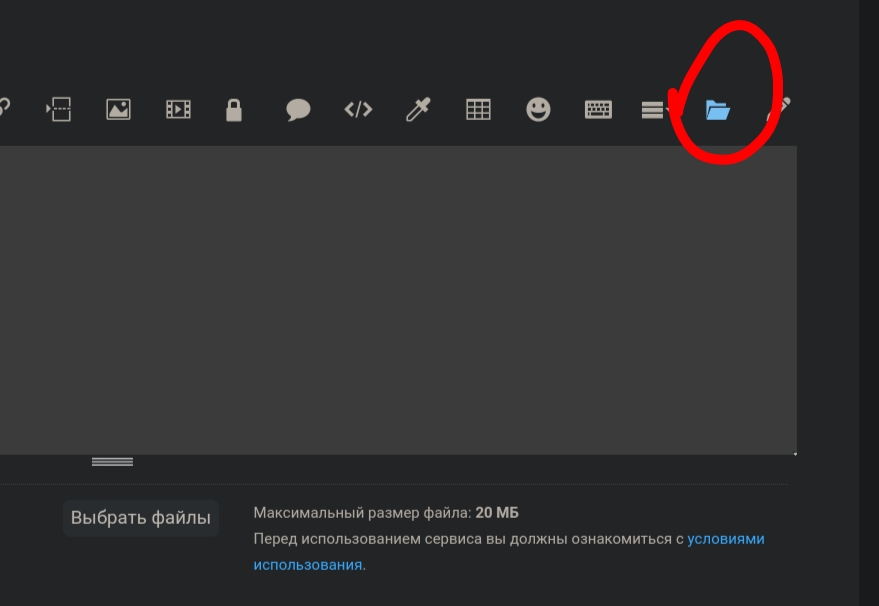Viewport: 879px width, 606px height.
Task: Insert a table with the grid icon
Action: click(478, 109)
